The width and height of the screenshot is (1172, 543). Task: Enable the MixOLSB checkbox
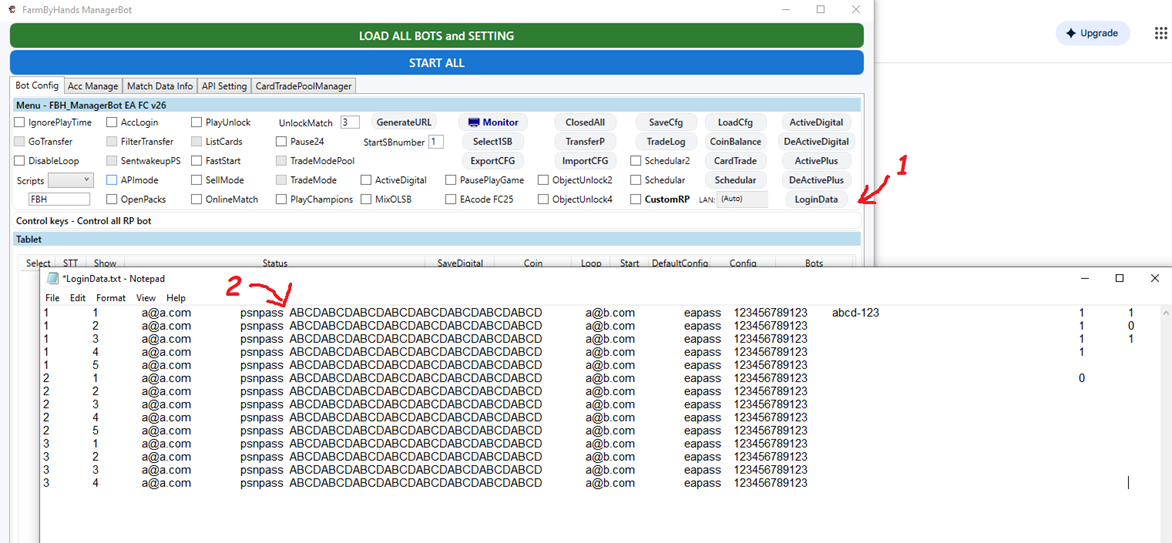click(x=366, y=199)
